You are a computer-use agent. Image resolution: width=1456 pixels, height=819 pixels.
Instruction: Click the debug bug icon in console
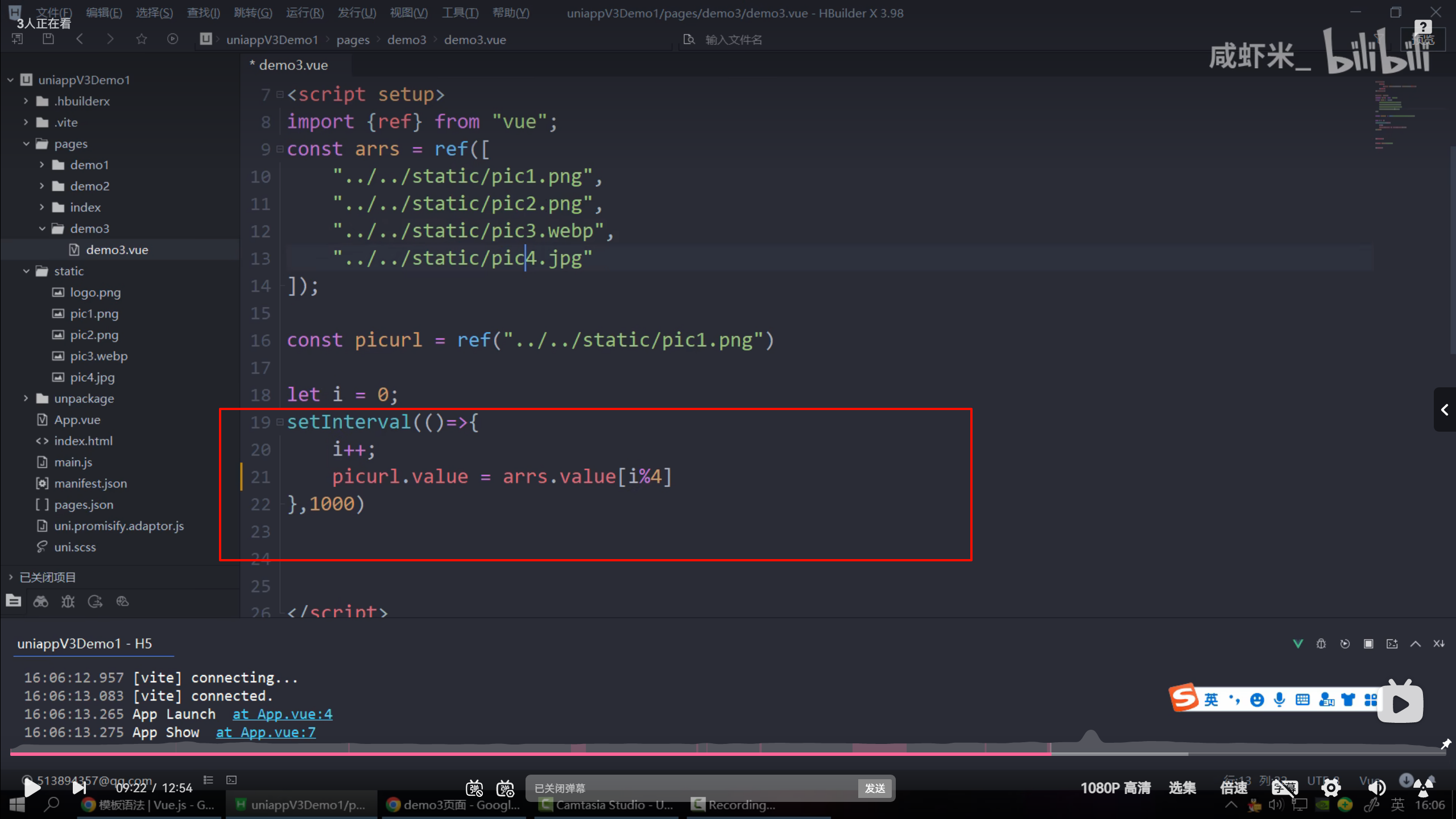[1321, 644]
